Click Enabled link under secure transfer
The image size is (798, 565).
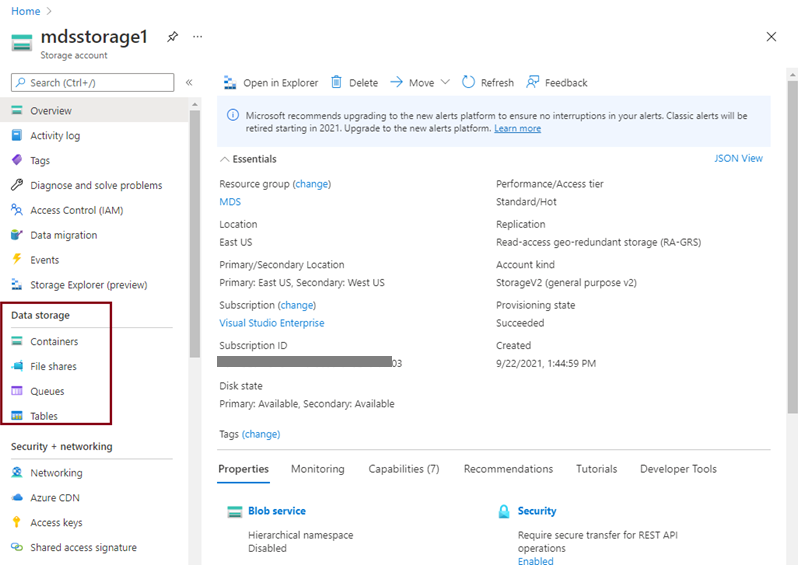pos(535,561)
